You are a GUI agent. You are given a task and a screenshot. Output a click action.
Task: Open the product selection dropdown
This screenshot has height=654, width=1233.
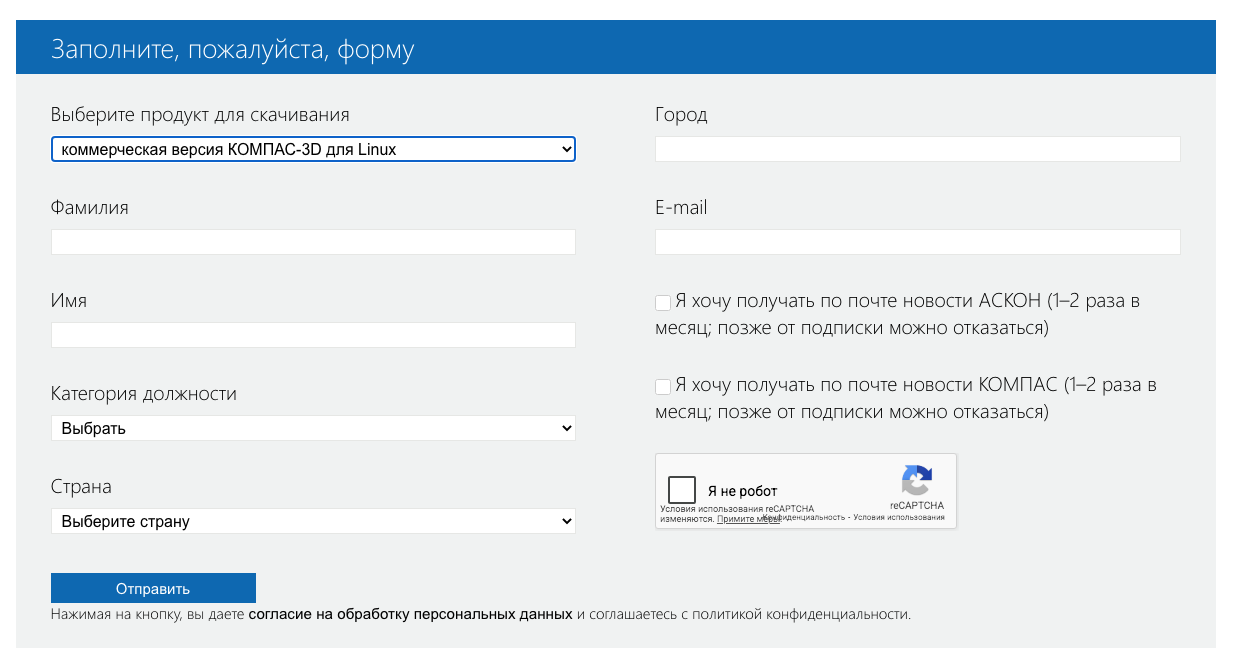point(313,150)
